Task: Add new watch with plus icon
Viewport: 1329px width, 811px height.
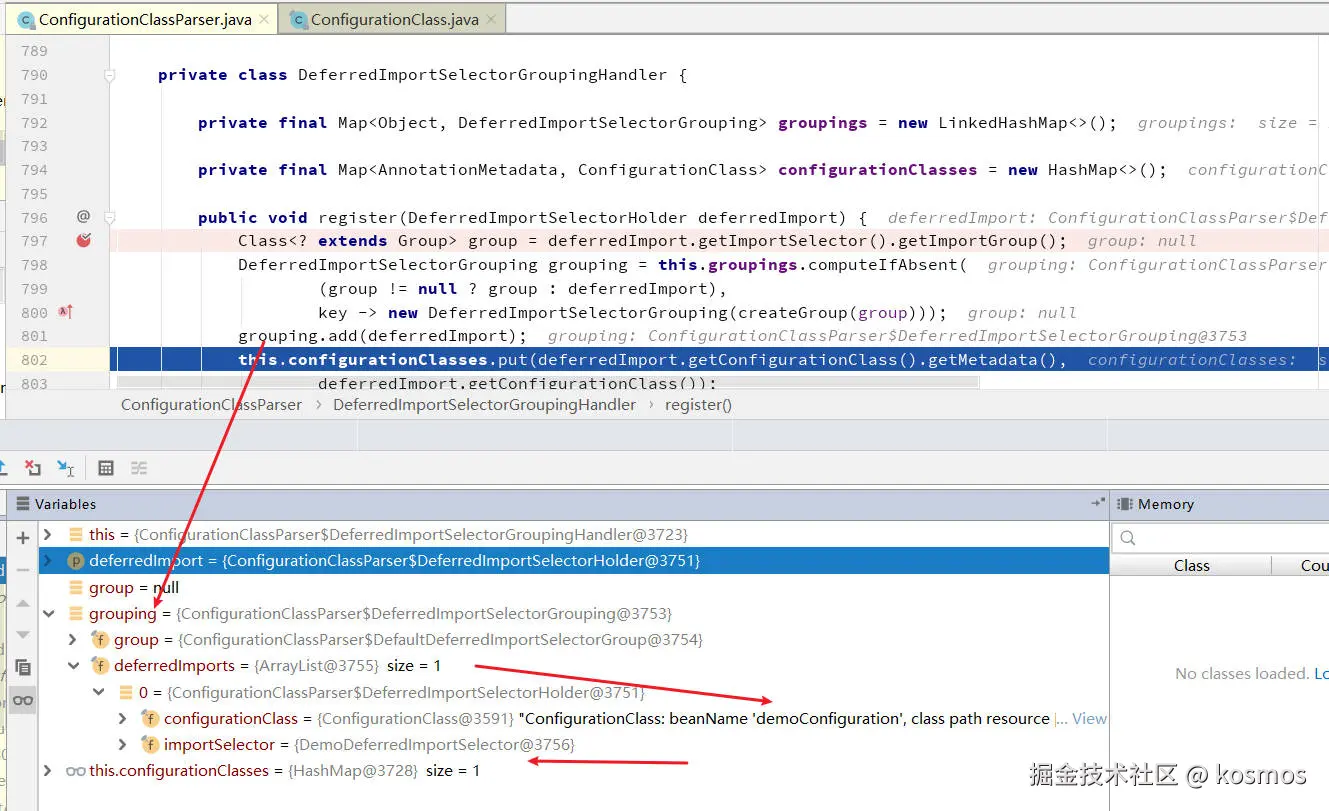Action: pos(23,538)
